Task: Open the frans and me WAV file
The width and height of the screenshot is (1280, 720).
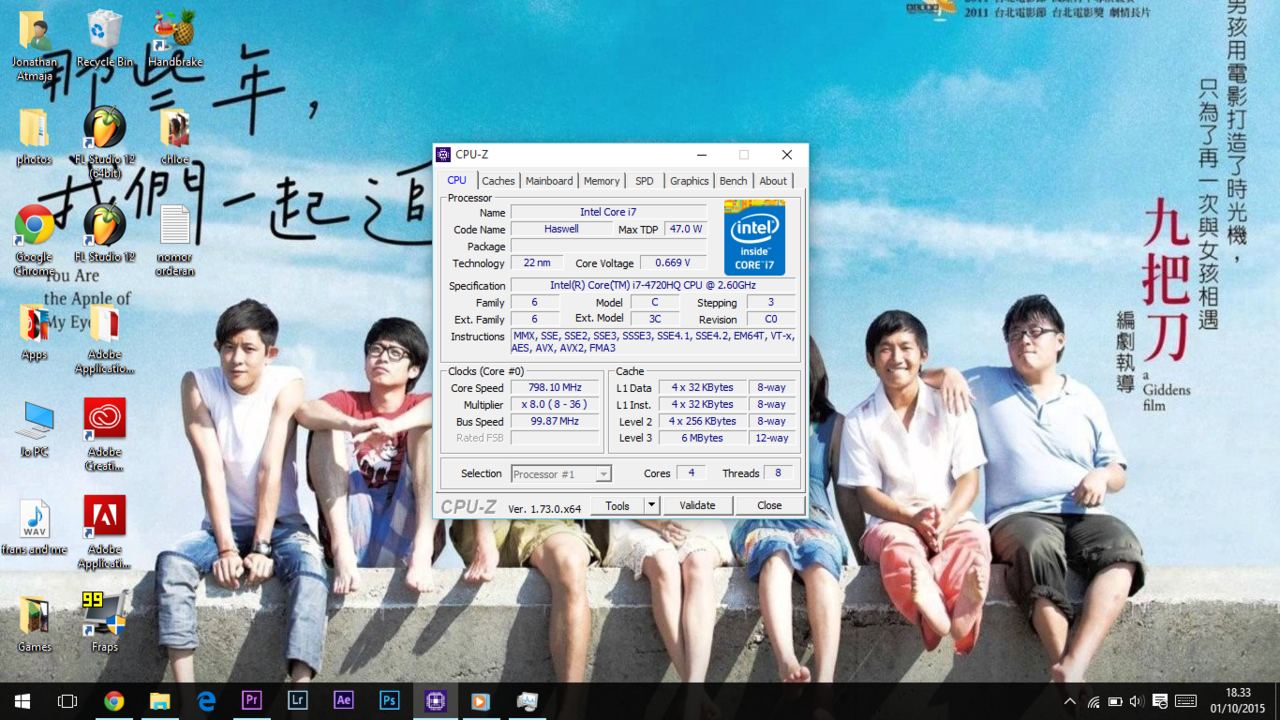Action: [34, 526]
